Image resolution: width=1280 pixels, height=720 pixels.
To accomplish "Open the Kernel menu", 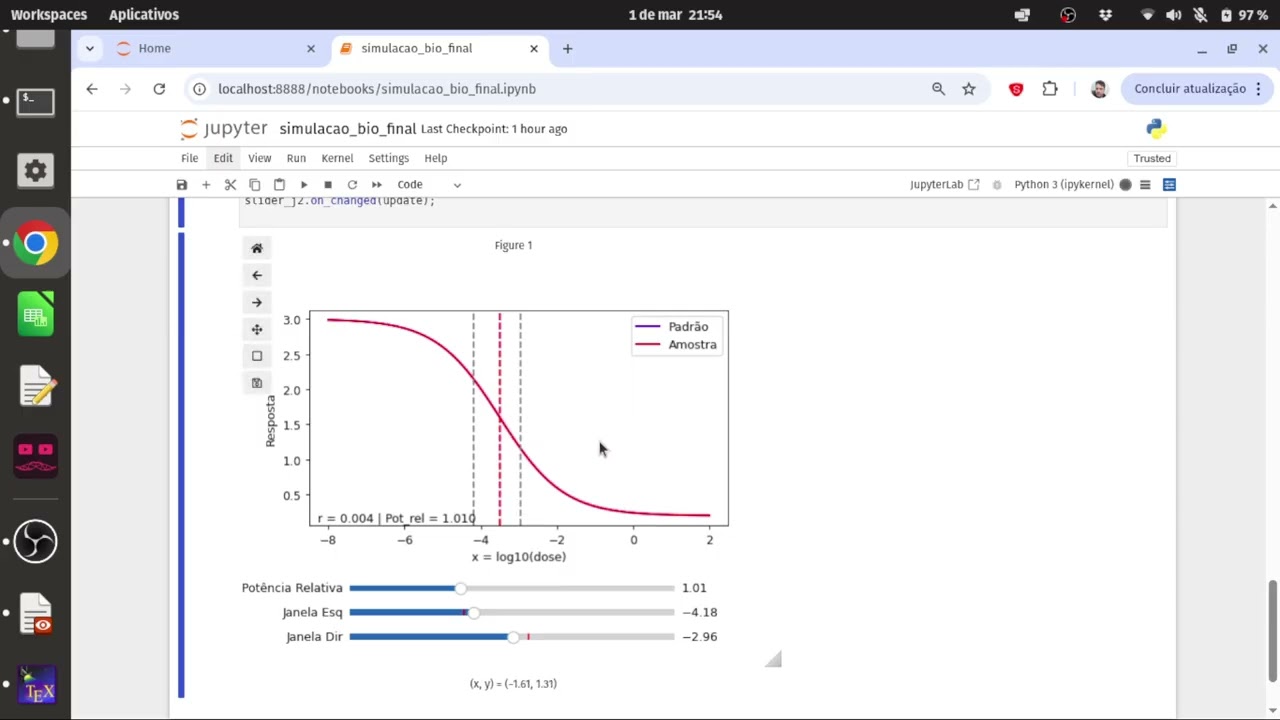I will click(337, 158).
